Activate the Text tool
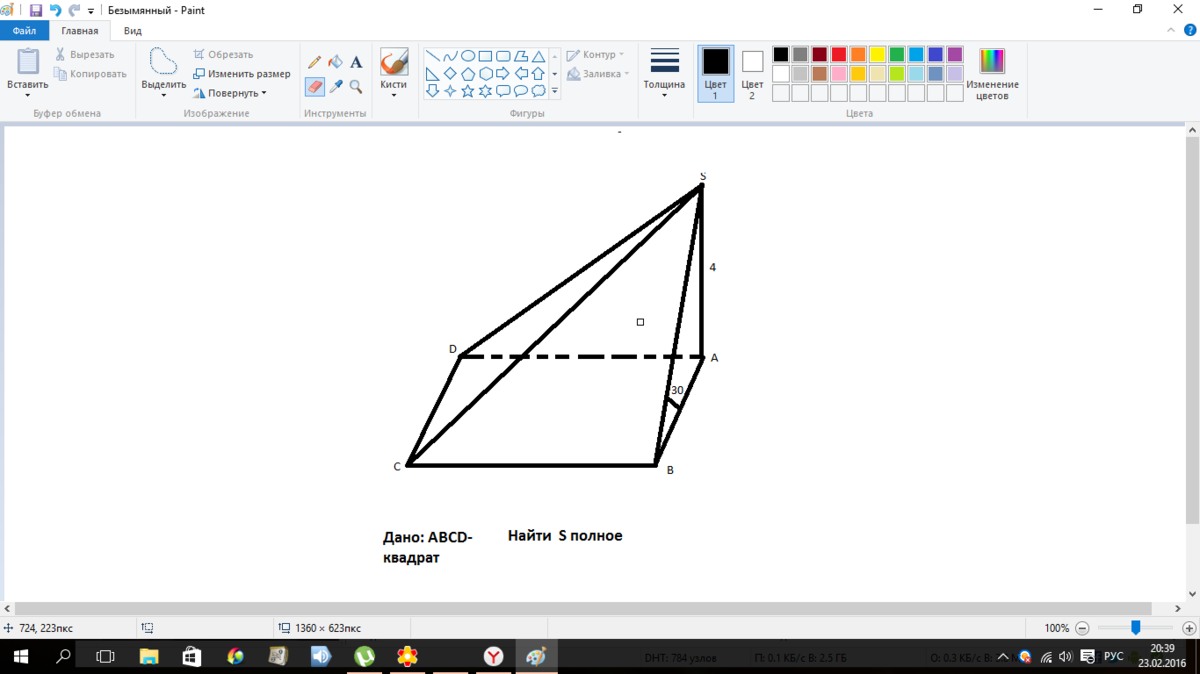Viewport: 1200px width, 674px height. point(356,62)
